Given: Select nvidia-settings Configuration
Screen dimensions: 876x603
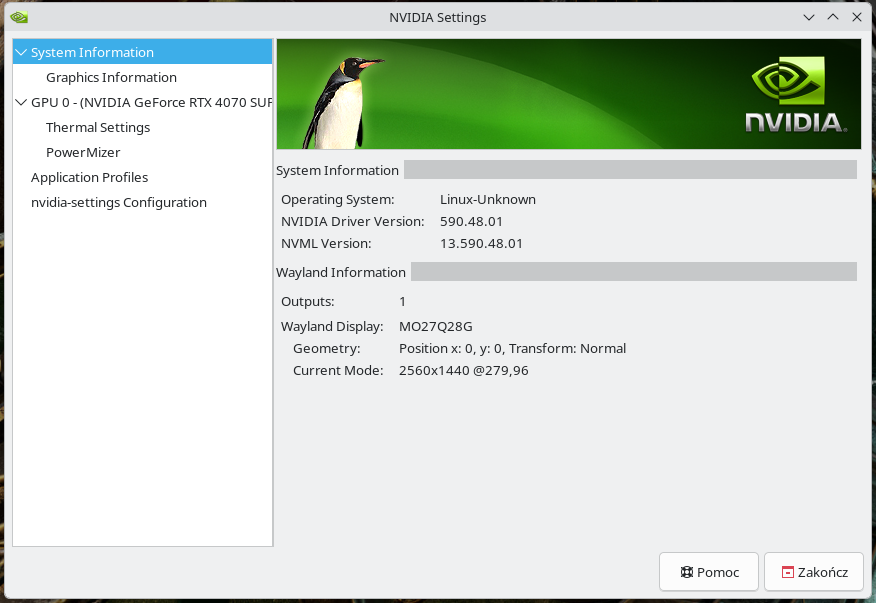Looking at the screenshot, I should 118,202.
